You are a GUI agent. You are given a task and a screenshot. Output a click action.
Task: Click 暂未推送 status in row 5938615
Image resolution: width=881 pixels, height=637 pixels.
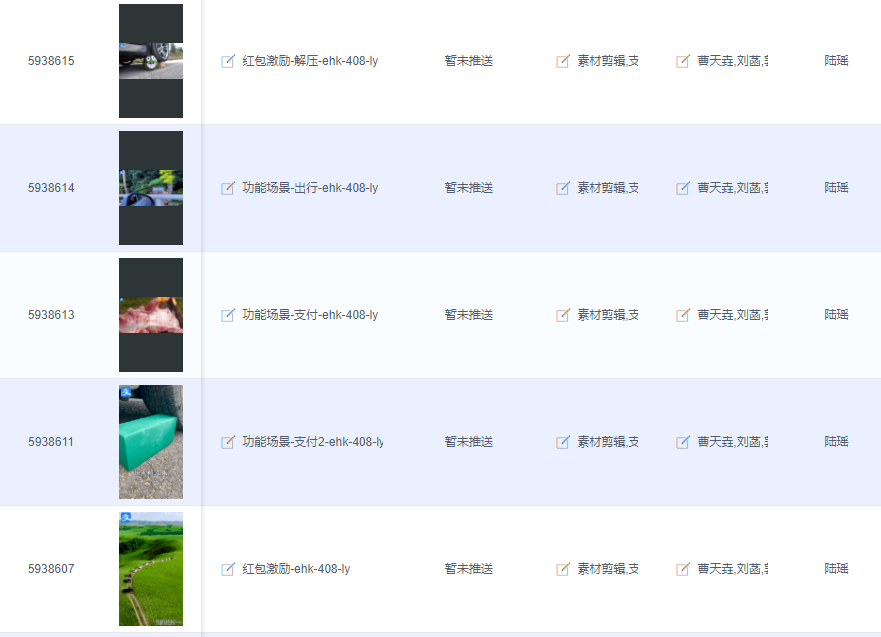(x=469, y=61)
